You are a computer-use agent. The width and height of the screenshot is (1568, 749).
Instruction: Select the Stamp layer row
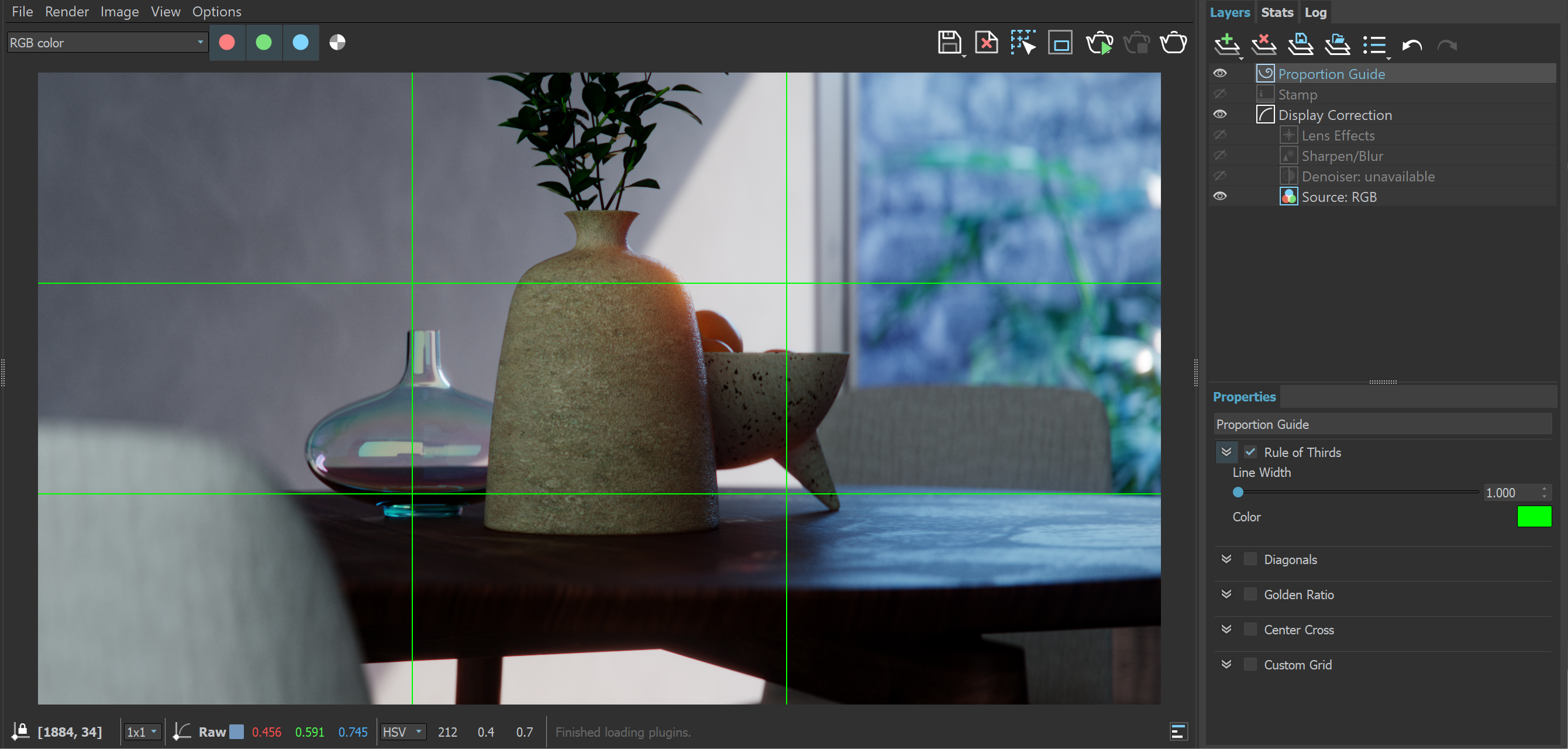(x=1382, y=94)
